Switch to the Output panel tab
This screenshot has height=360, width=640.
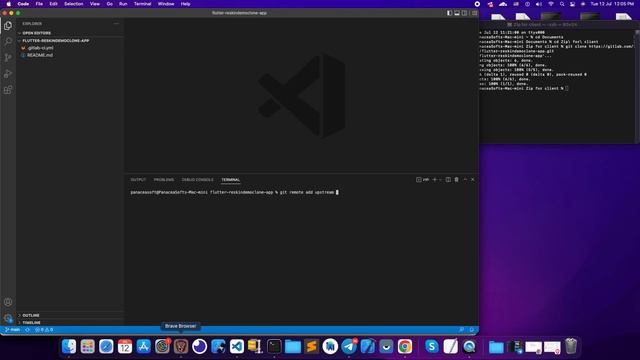[x=138, y=180]
